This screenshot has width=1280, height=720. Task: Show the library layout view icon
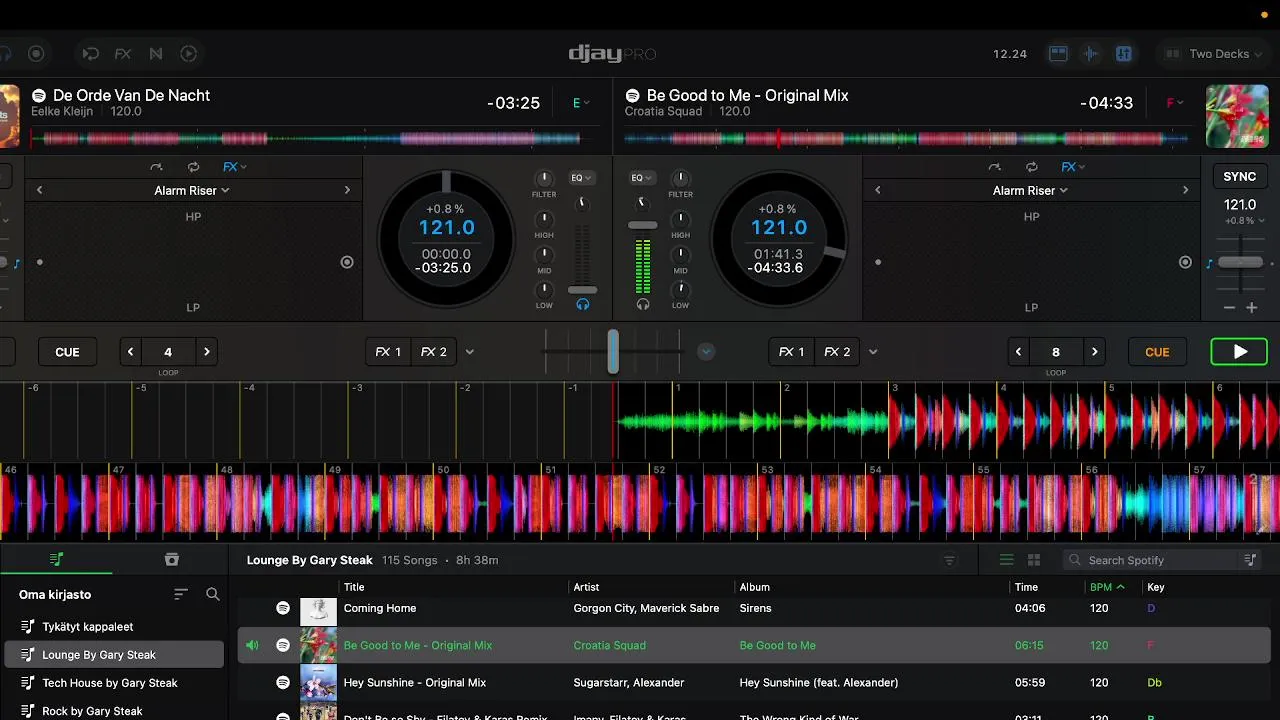tap(1058, 54)
